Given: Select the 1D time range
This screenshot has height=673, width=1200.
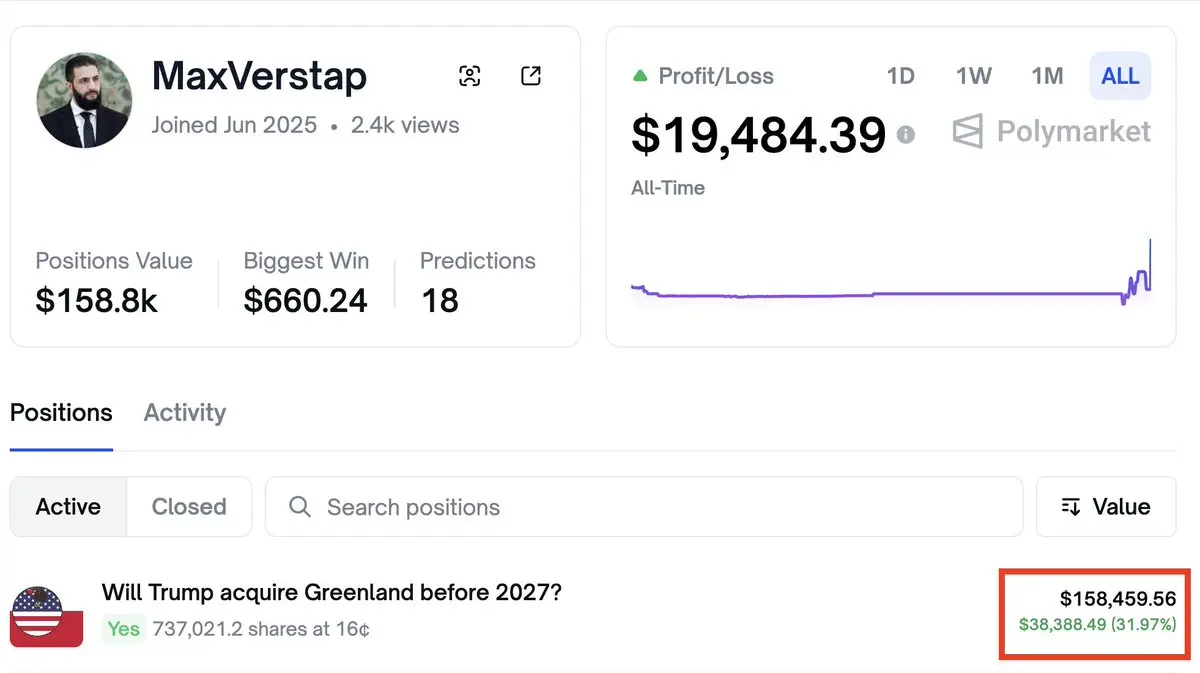Looking at the screenshot, I should (900, 77).
